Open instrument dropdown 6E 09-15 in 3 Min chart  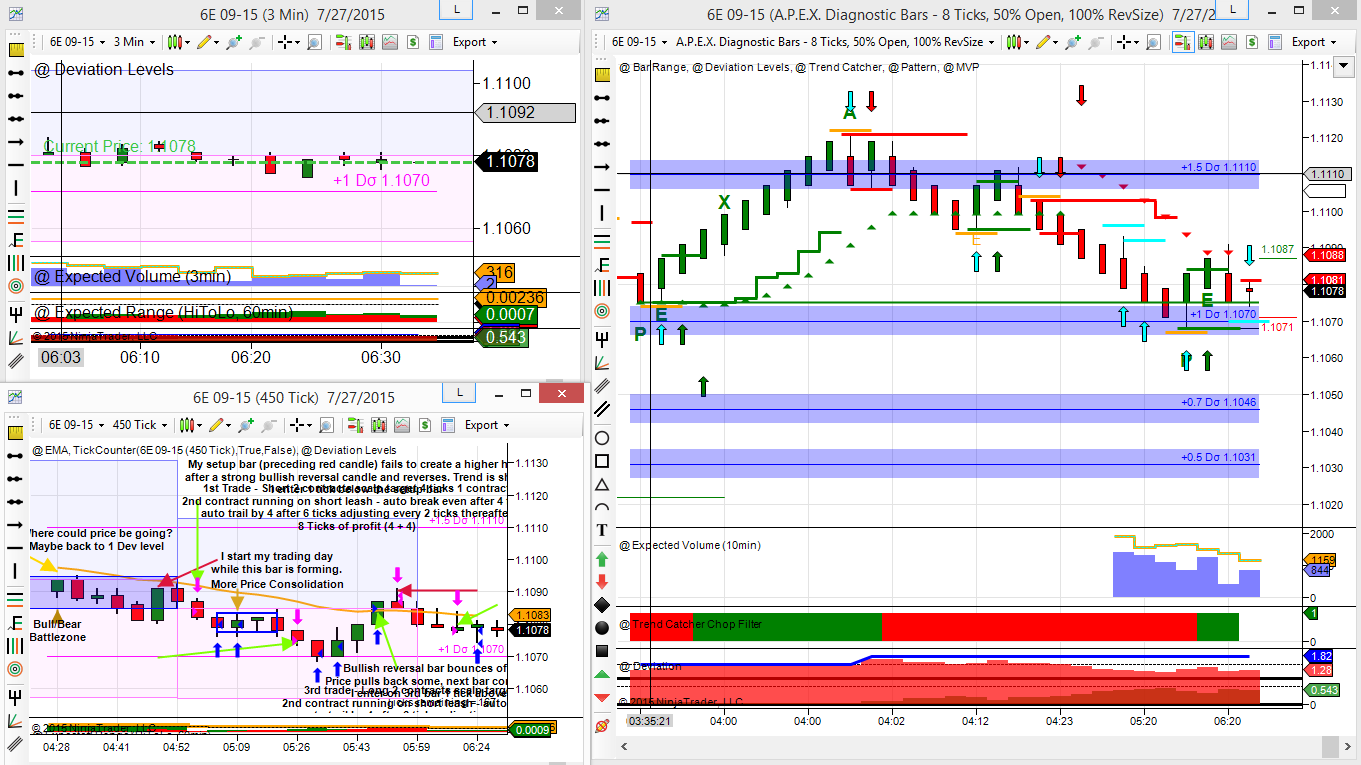pos(78,42)
